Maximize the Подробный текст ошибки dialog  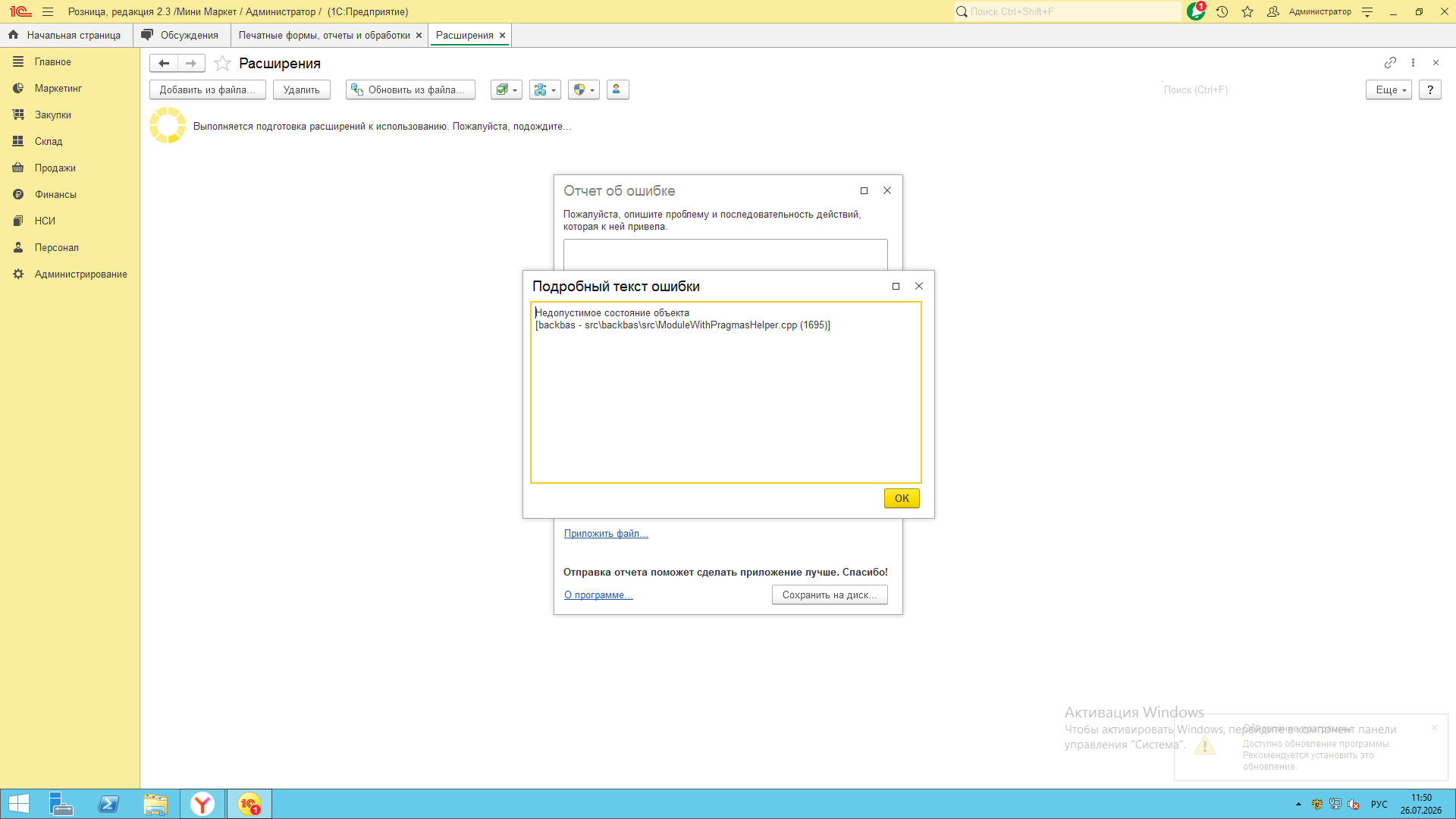896,286
